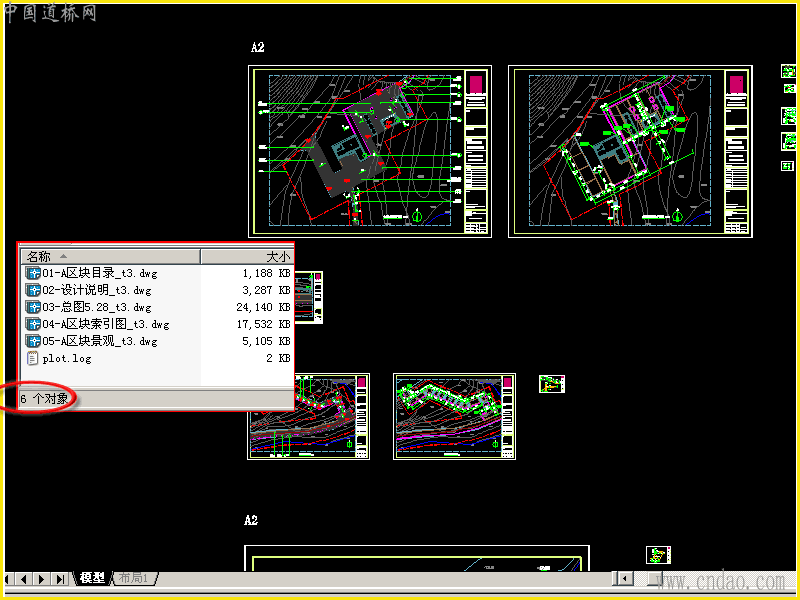800x600 pixels.
Task: Select the plot.log text file icon
Action: tap(32, 358)
